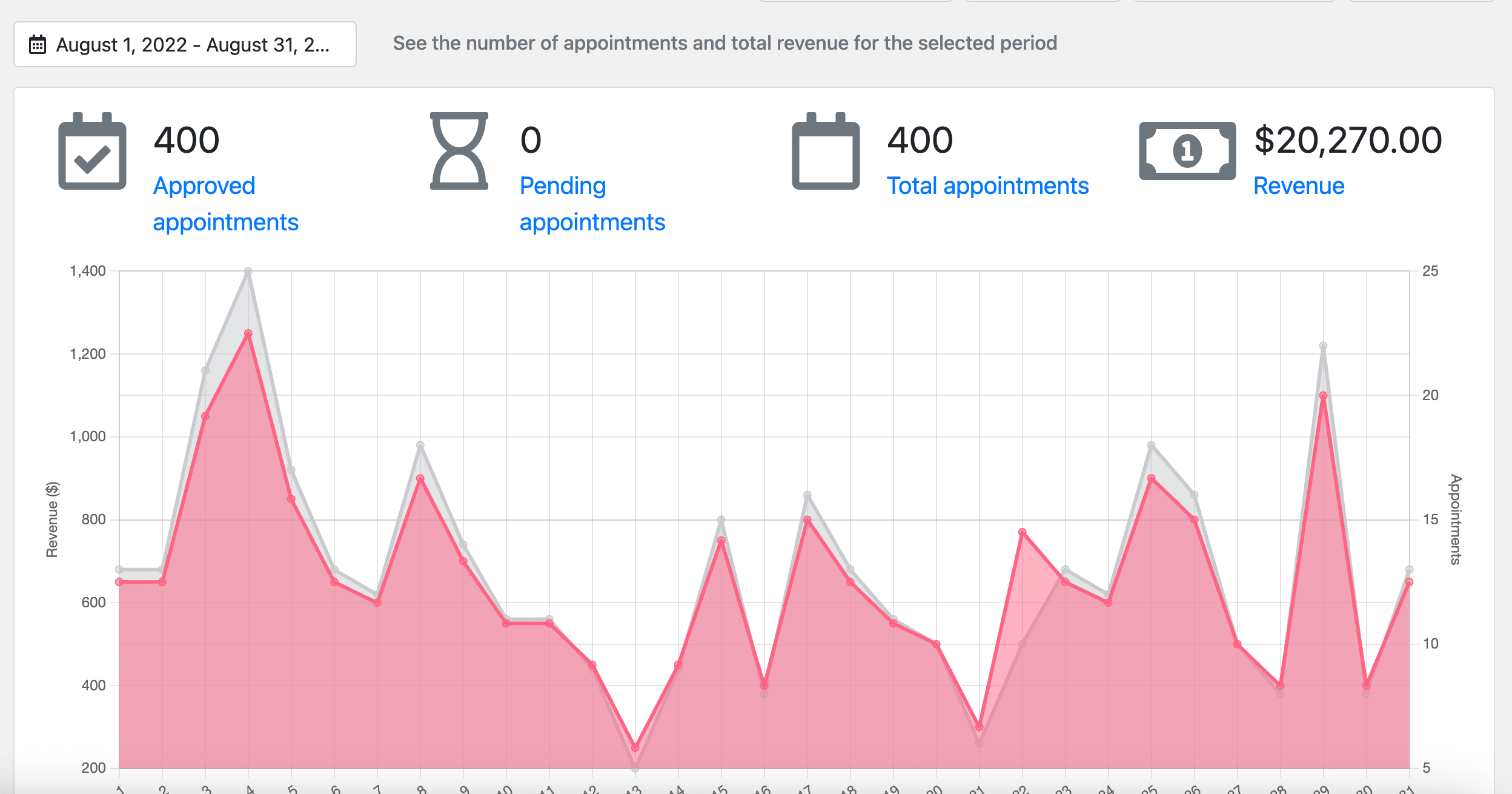The image size is (1512, 794).
Task: Click the revenue point on day 22
Action: tap(1022, 533)
